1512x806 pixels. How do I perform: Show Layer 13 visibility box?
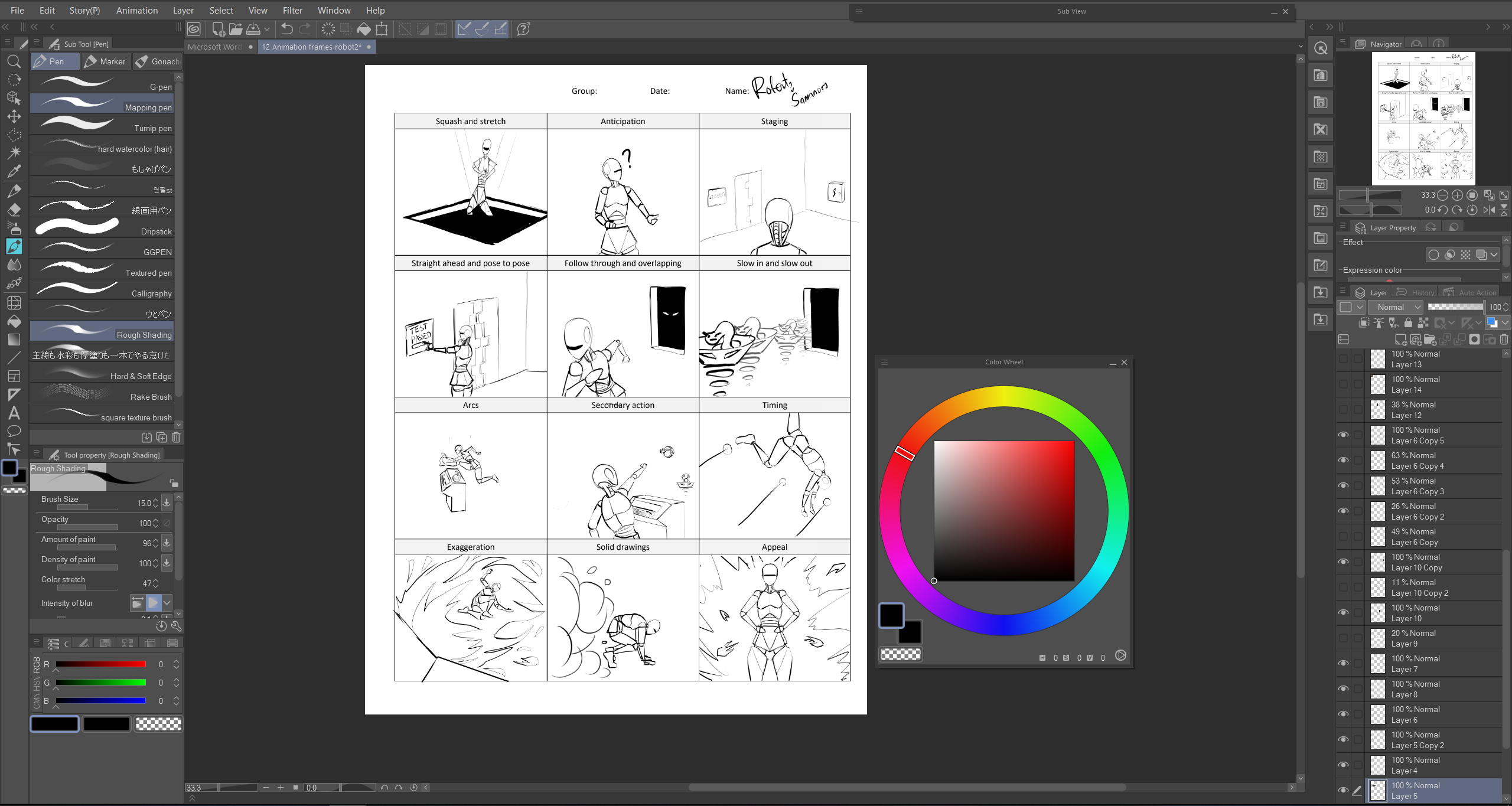point(1343,358)
